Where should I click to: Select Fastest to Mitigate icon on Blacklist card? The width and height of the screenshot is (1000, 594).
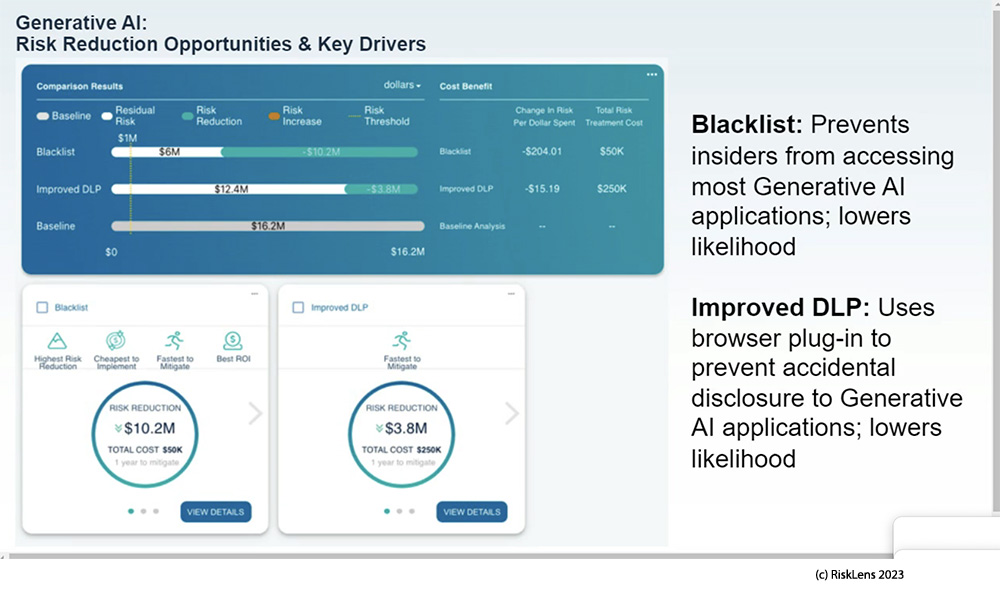pyautogui.click(x=174, y=337)
